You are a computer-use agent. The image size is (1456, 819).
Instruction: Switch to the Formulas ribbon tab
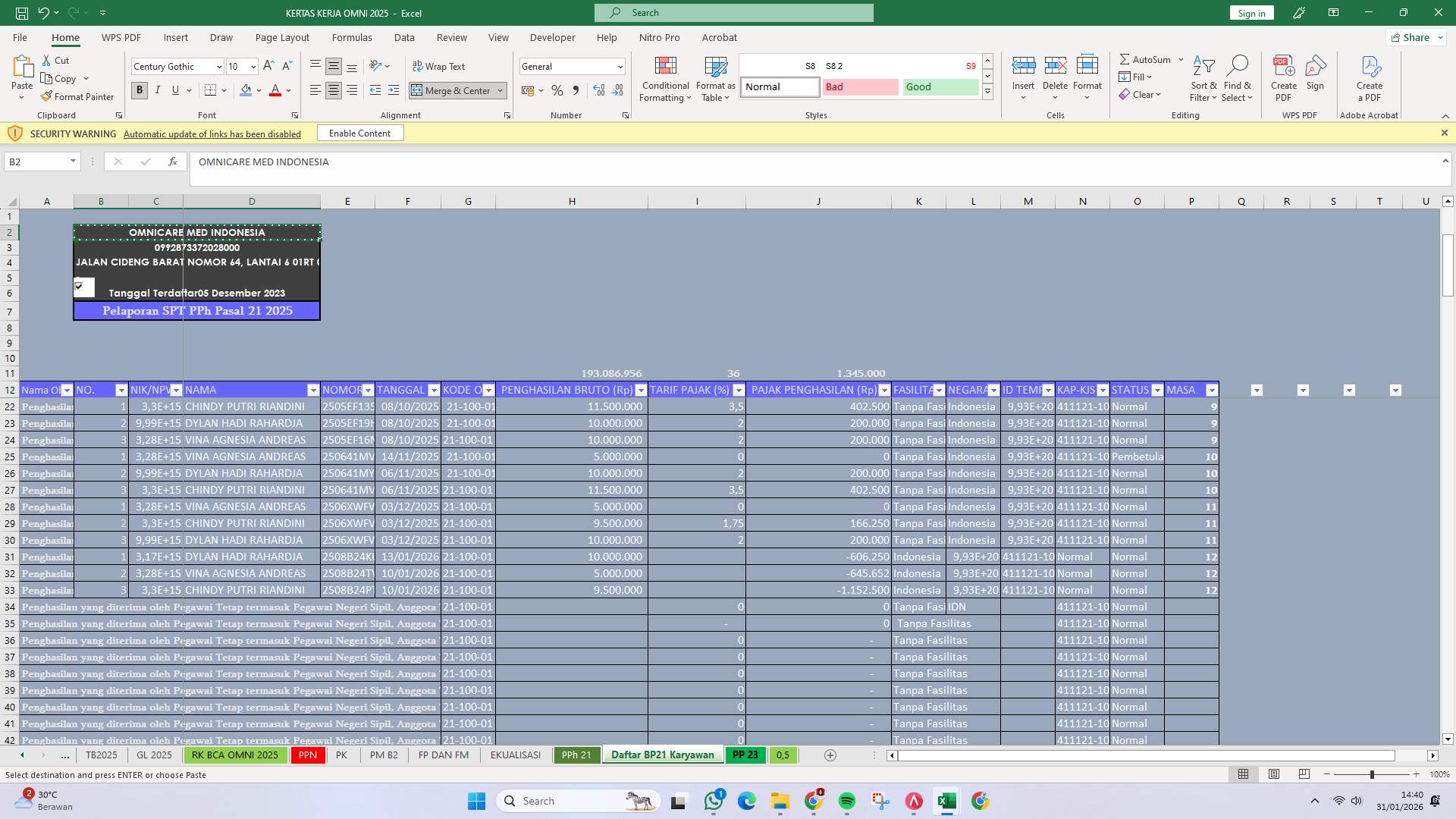coord(352,37)
